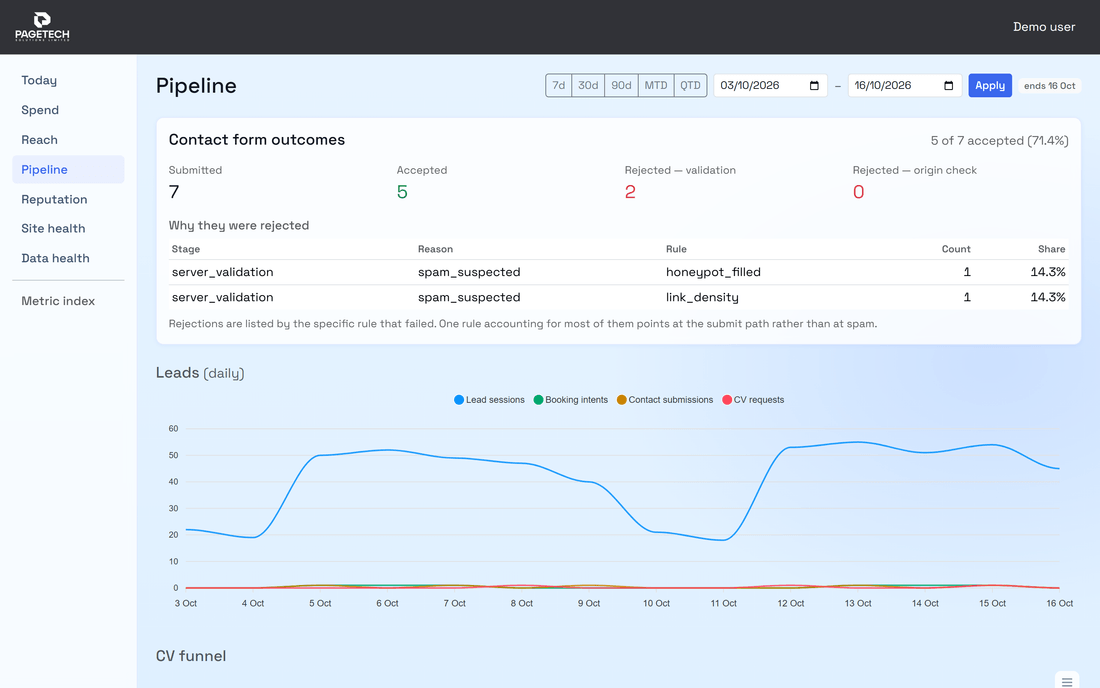The height and width of the screenshot is (688, 1100).
Task: Open the start date calendar picker icon
Action: [814, 86]
